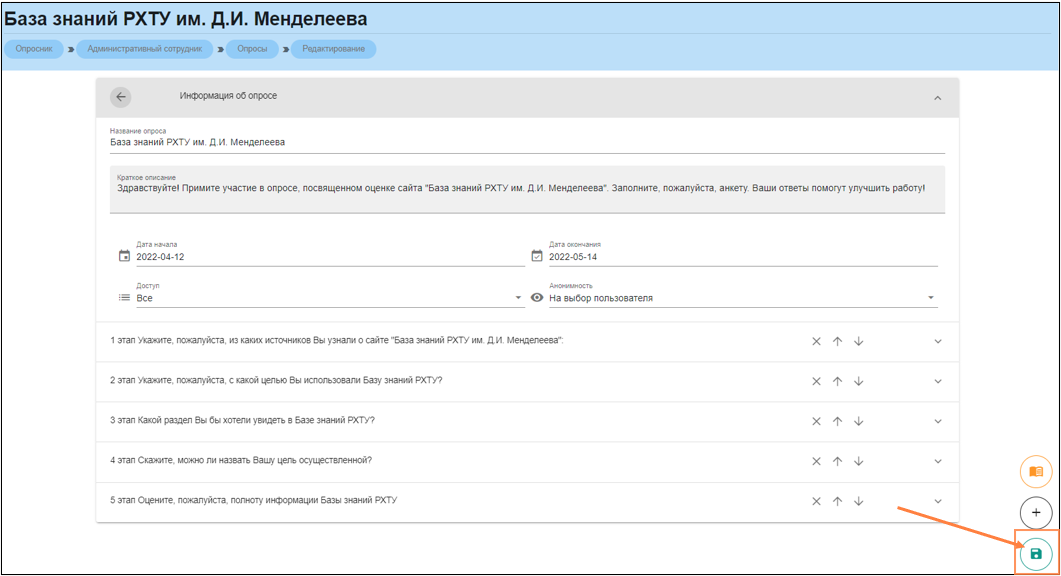This screenshot has height=576, width=1061.
Task: Move 2 этап question down
Action: pyautogui.click(x=859, y=381)
